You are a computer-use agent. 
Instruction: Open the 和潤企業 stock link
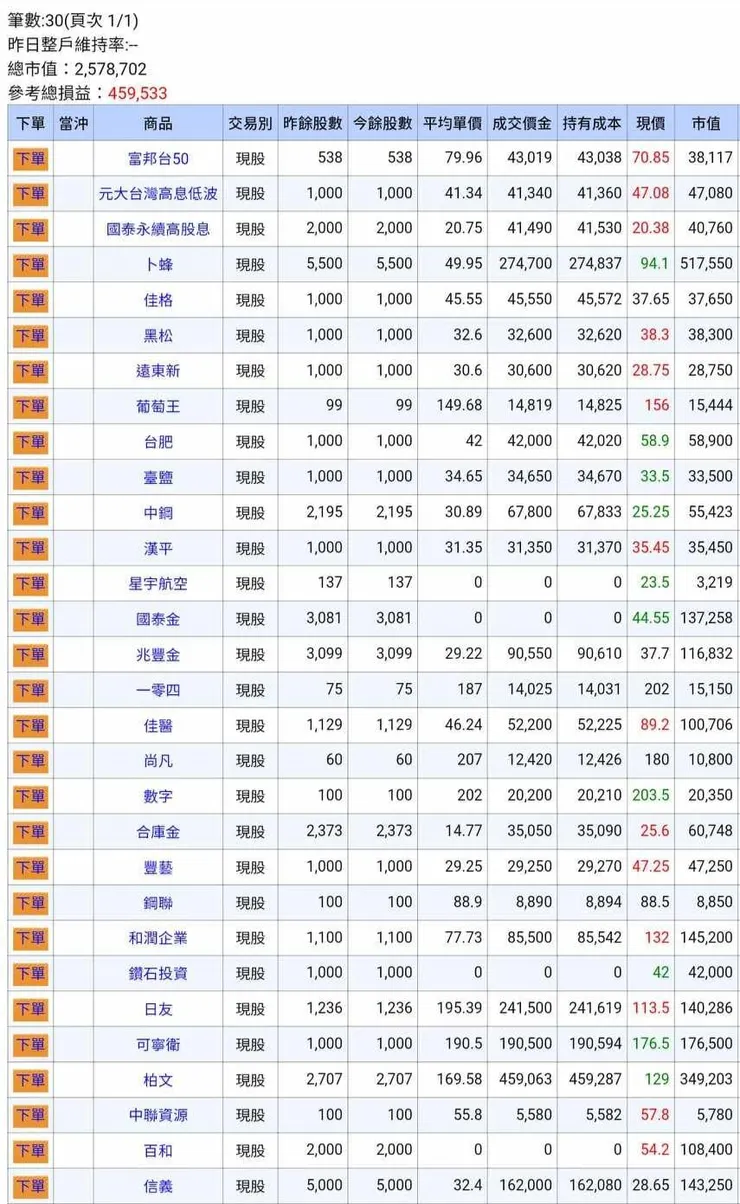click(158, 939)
